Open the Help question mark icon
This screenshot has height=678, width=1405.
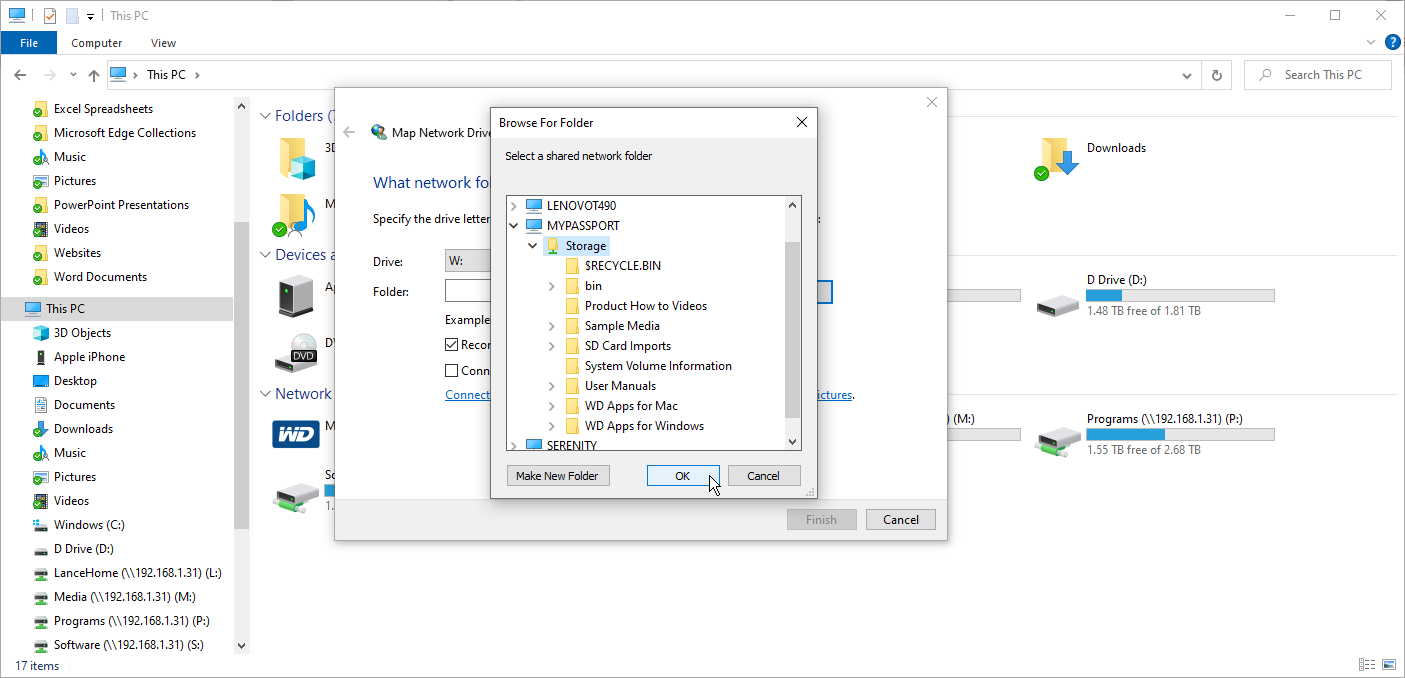1392,42
